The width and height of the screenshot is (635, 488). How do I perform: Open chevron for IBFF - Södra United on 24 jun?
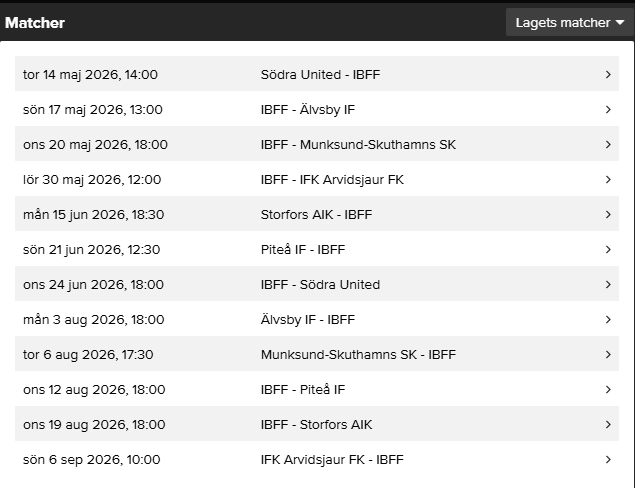pyautogui.click(x=608, y=285)
